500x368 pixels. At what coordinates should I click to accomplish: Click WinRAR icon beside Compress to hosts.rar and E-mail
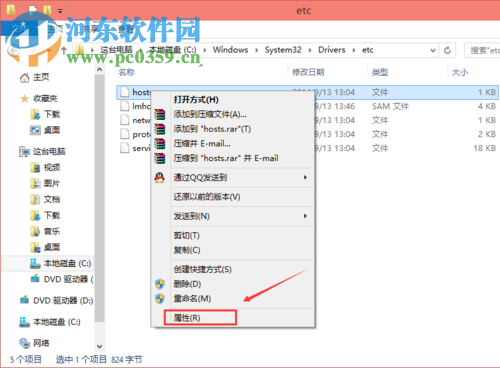pos(160,158)
